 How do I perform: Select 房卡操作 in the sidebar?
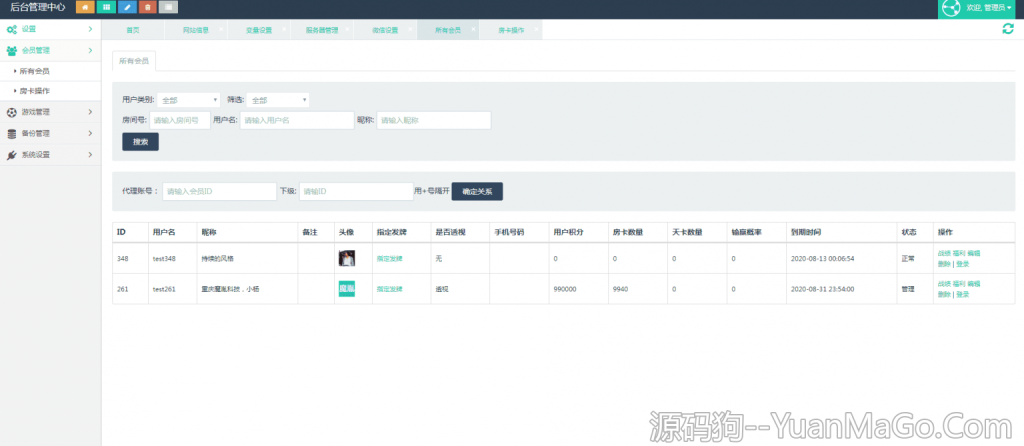(x=35, y=91)
